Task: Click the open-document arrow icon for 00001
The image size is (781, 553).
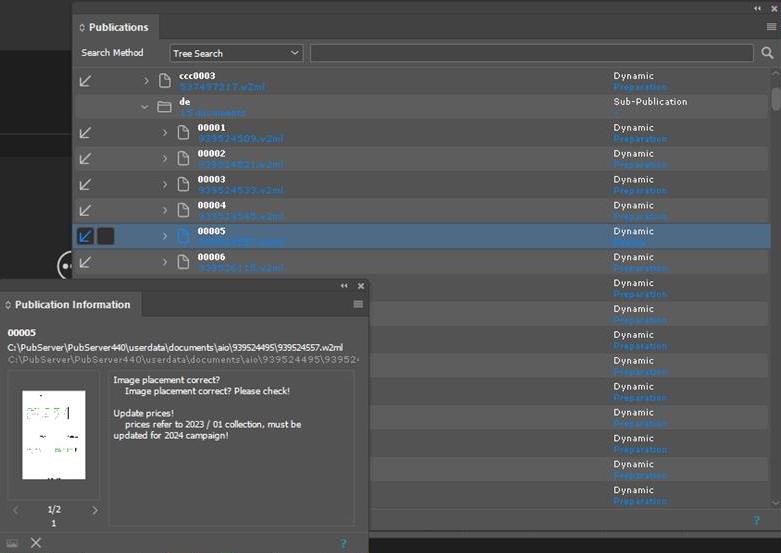Action: point(85,133)
